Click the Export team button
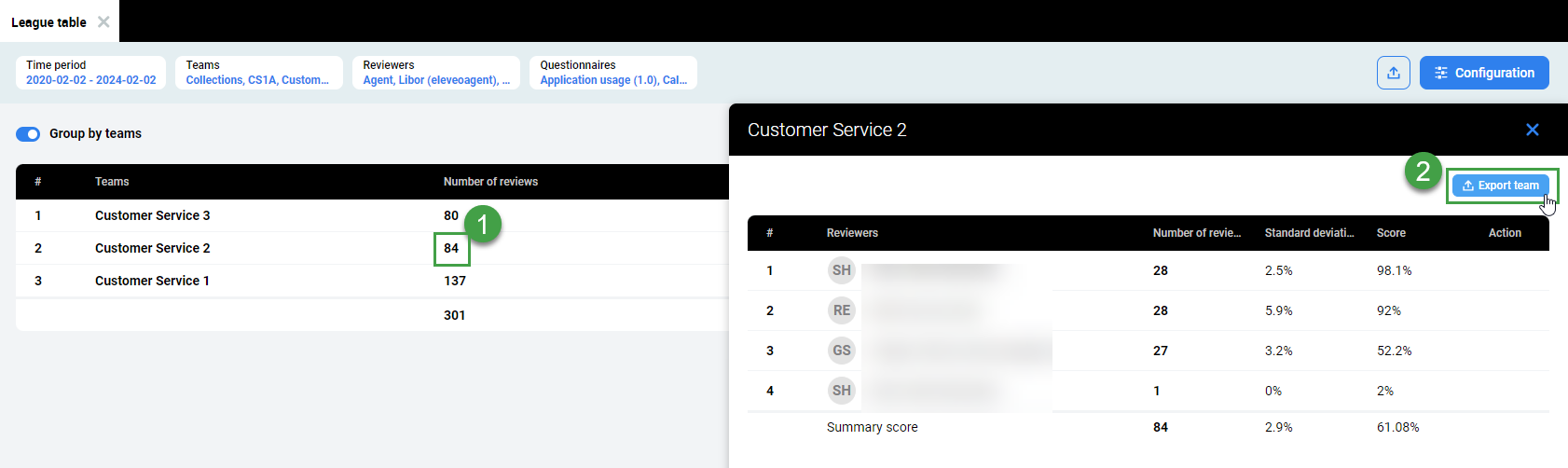This screenshot has height=468, width=1568. [x=1500, y=186]
